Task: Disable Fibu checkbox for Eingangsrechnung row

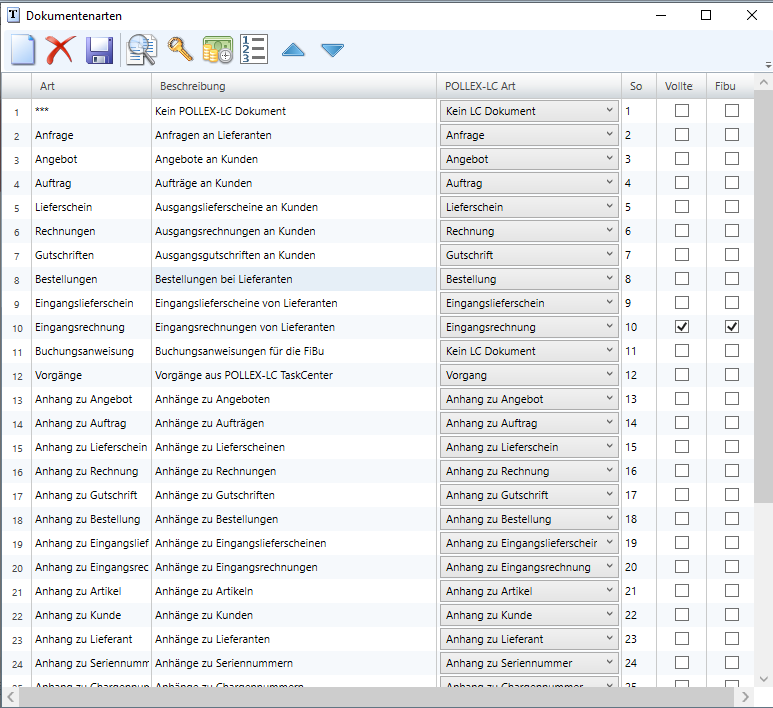Action: tap(732, 327)
